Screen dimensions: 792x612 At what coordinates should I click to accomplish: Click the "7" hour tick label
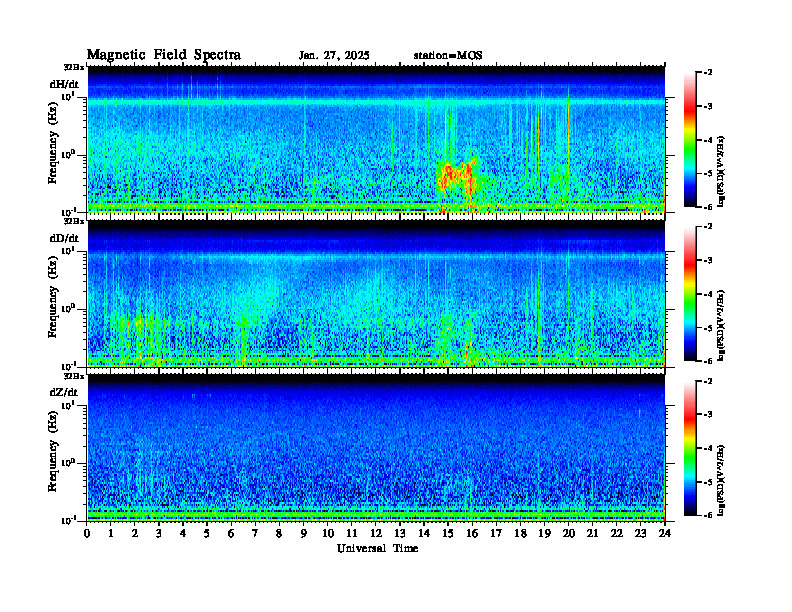[255, 534]
